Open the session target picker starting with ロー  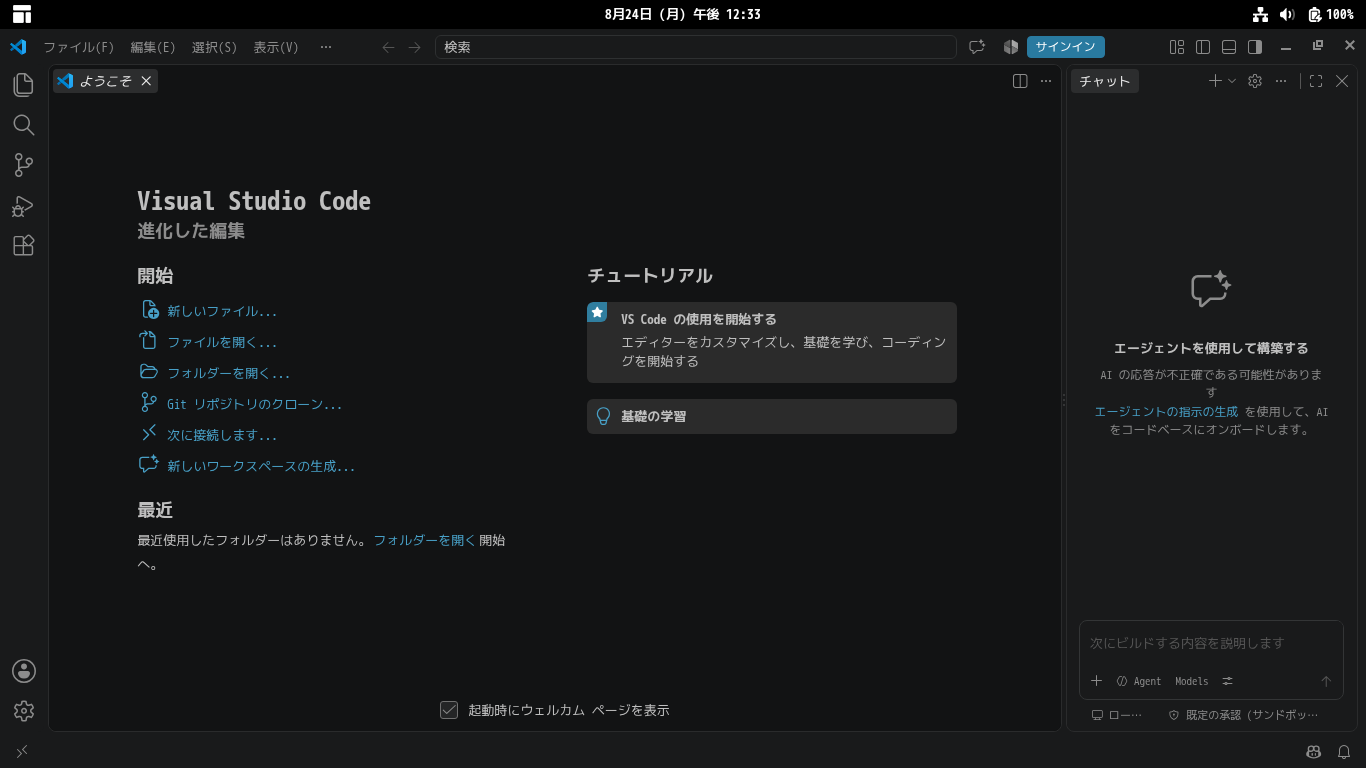tap(1116, 715)
